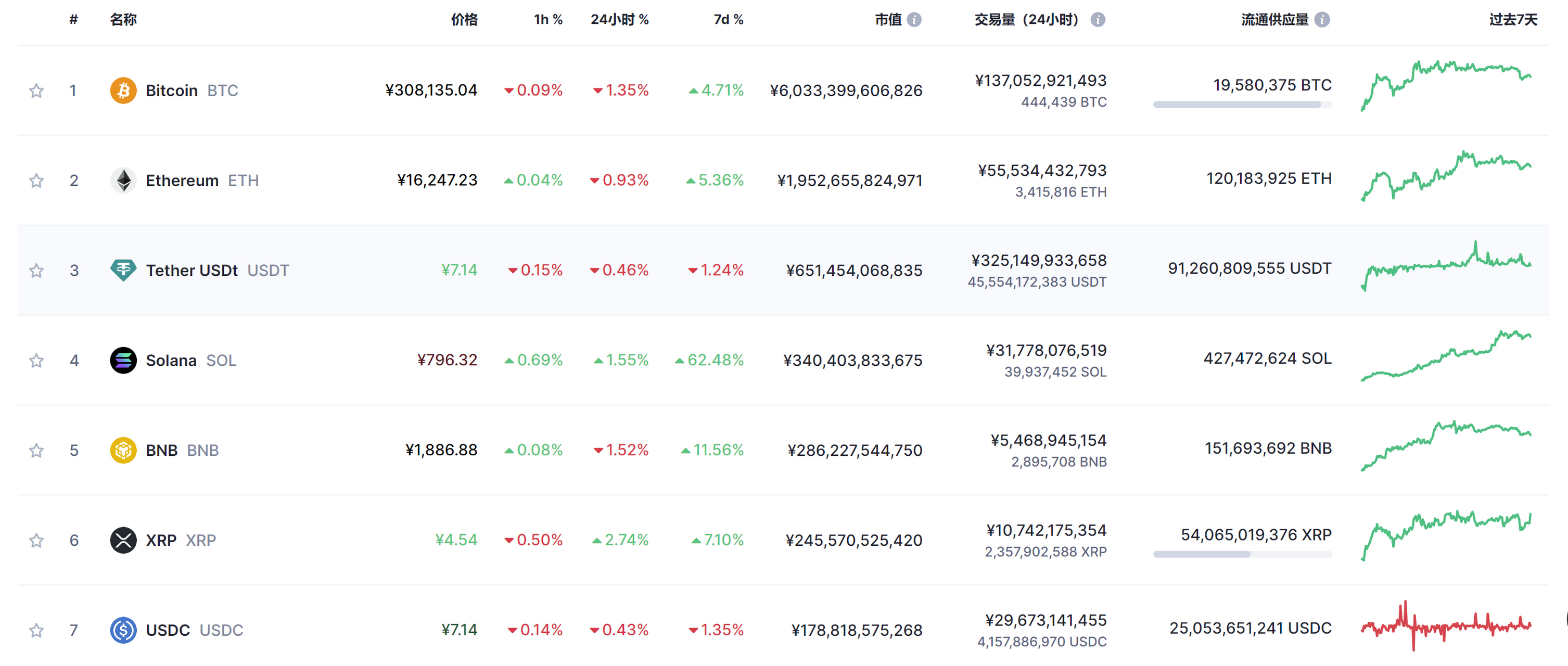Image resolution: width=1568 pixels, height=666 pixels.
Task: Toggle the XRP watchlist star
Action: [x=36, y=541]
